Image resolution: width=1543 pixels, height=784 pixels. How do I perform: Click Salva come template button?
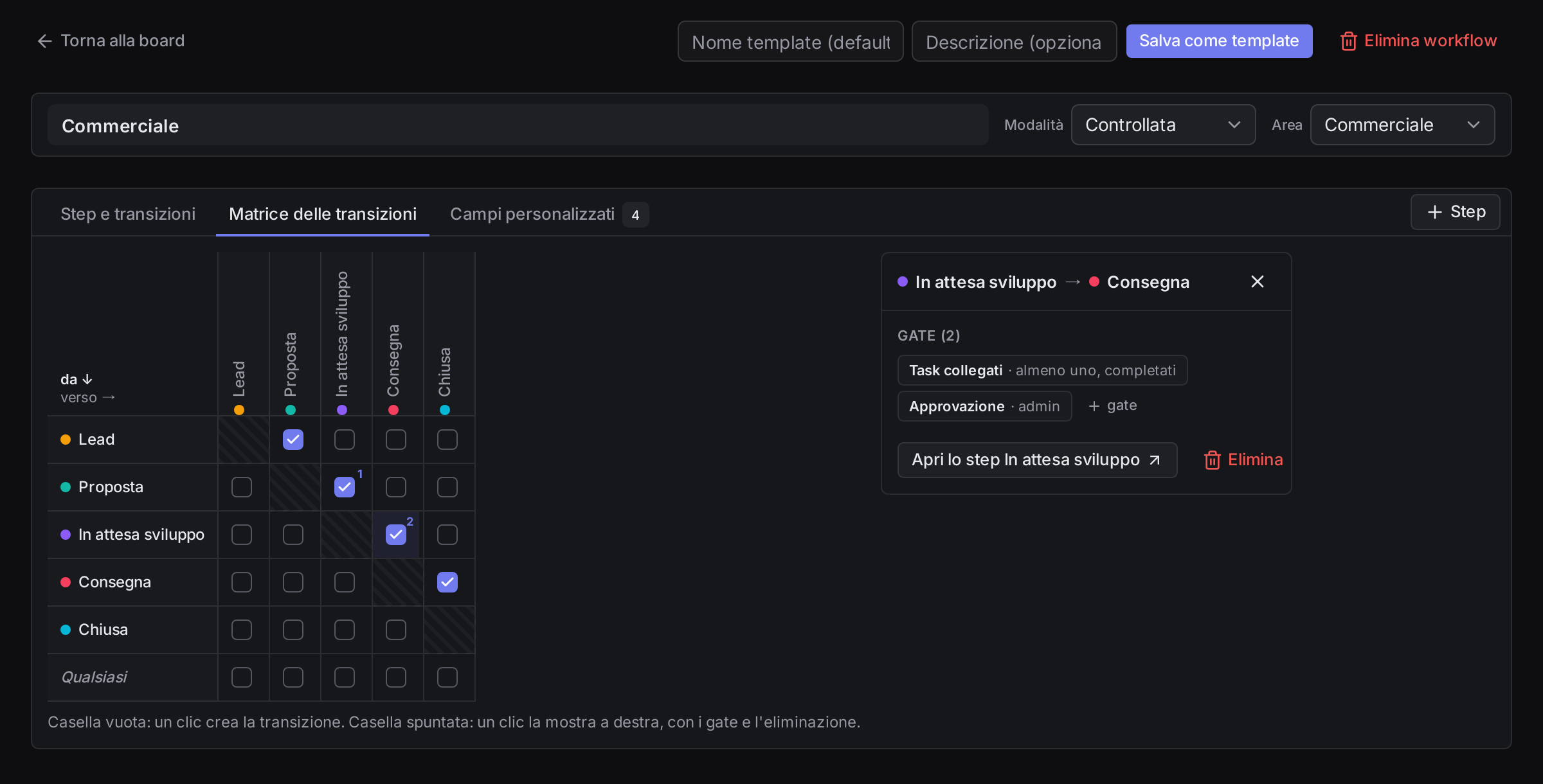pyautogui.click(x=1219, y=41)
